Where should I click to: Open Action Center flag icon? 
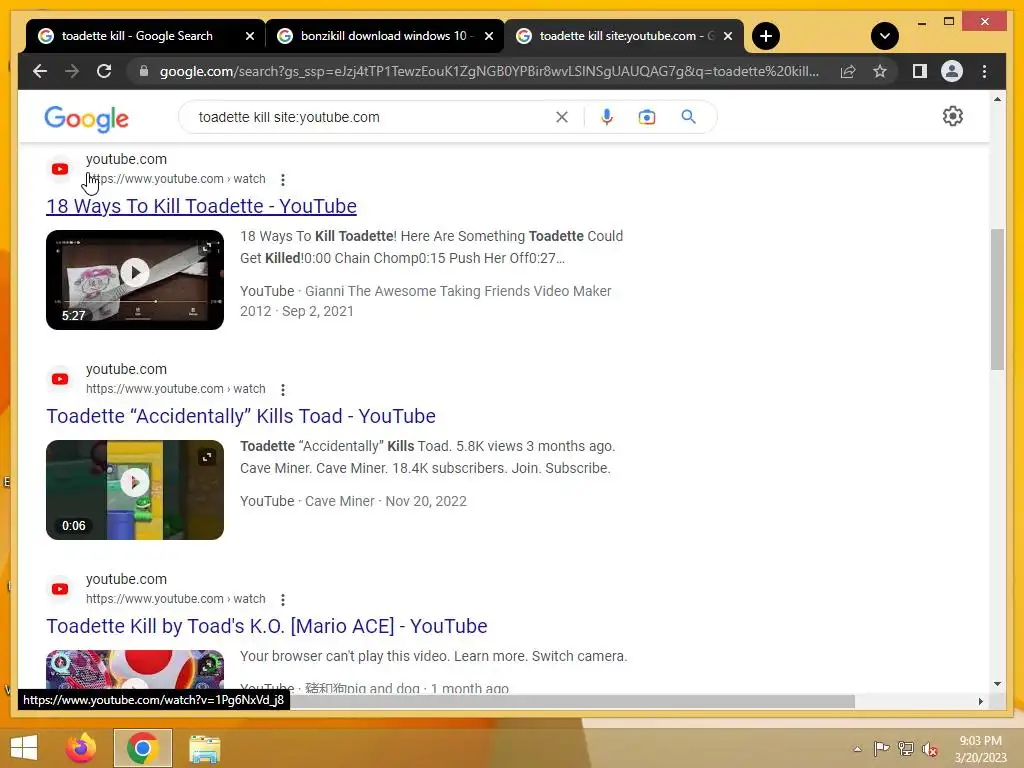point(881,749)
